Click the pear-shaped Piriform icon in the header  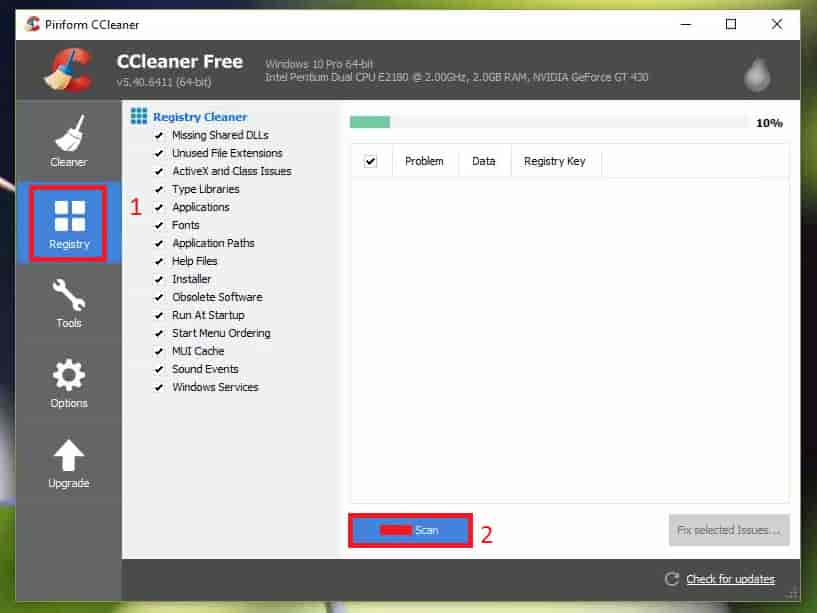(x=757, y=76)
